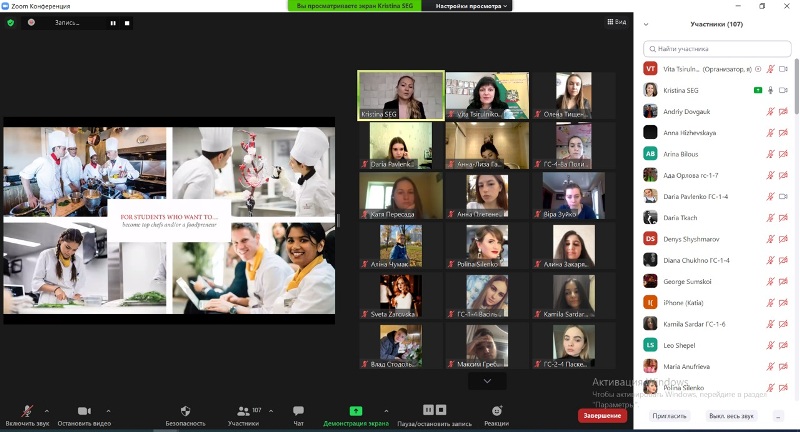Screen dimensions: 800x432
Task: Toggle Vita Tsirulnik muted microphone icon
Action: tap(770, 69)
